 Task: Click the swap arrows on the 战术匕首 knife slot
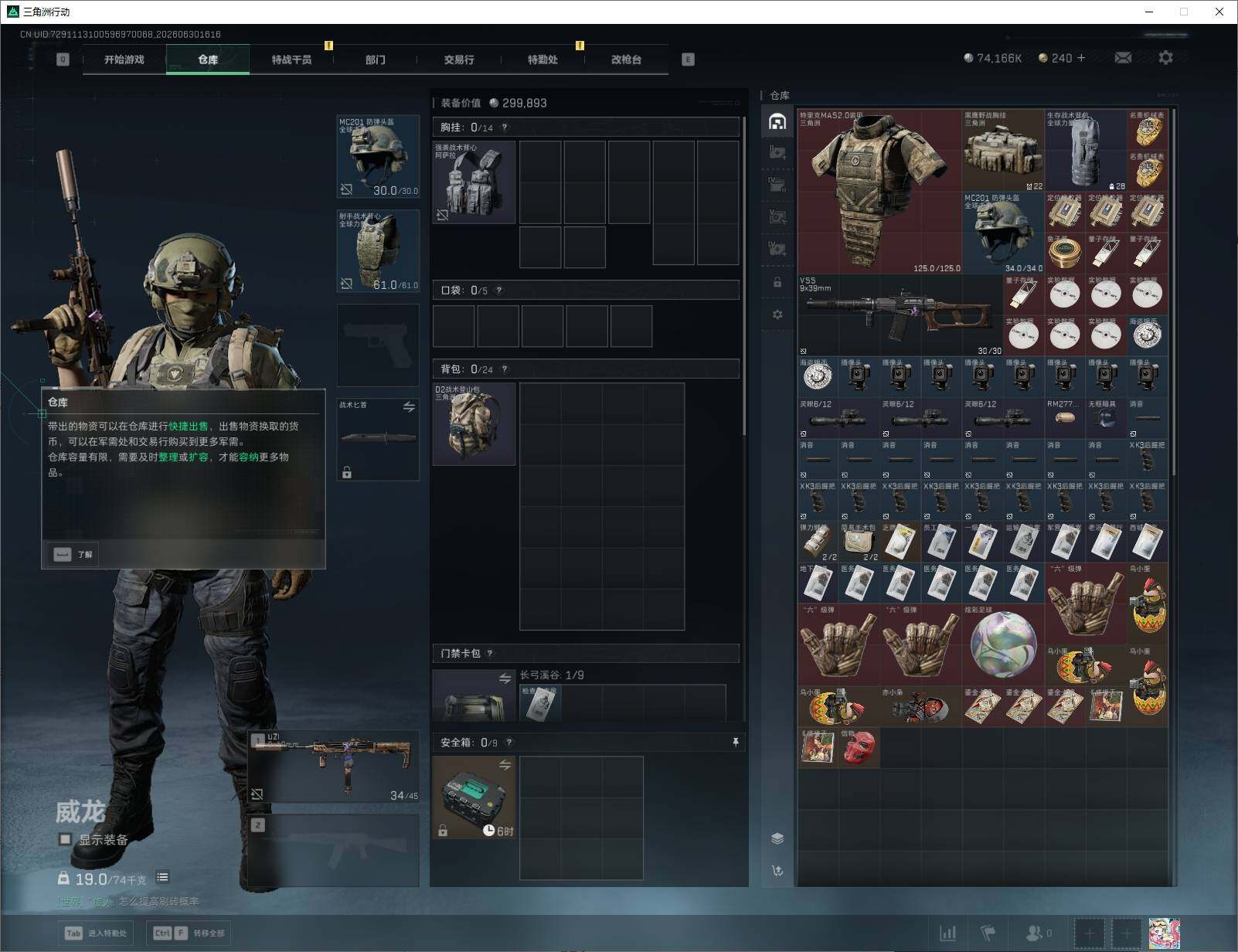[x=409, y=406]
